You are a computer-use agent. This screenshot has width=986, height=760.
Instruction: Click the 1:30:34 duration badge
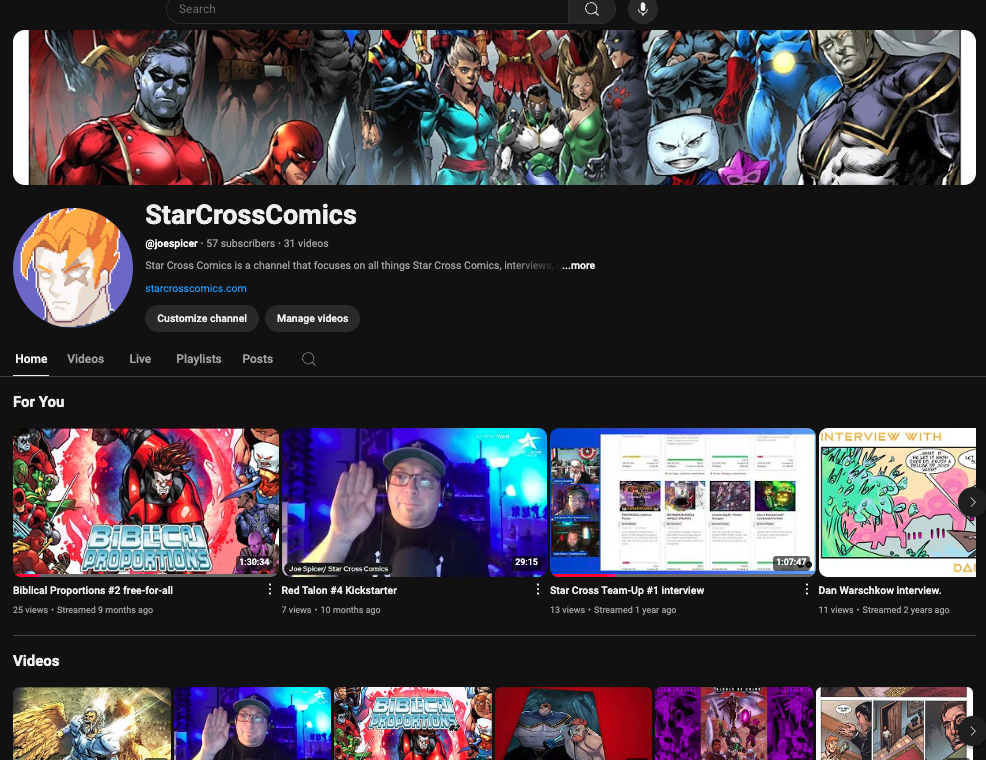pyautogui.click(x=254, y=562)
